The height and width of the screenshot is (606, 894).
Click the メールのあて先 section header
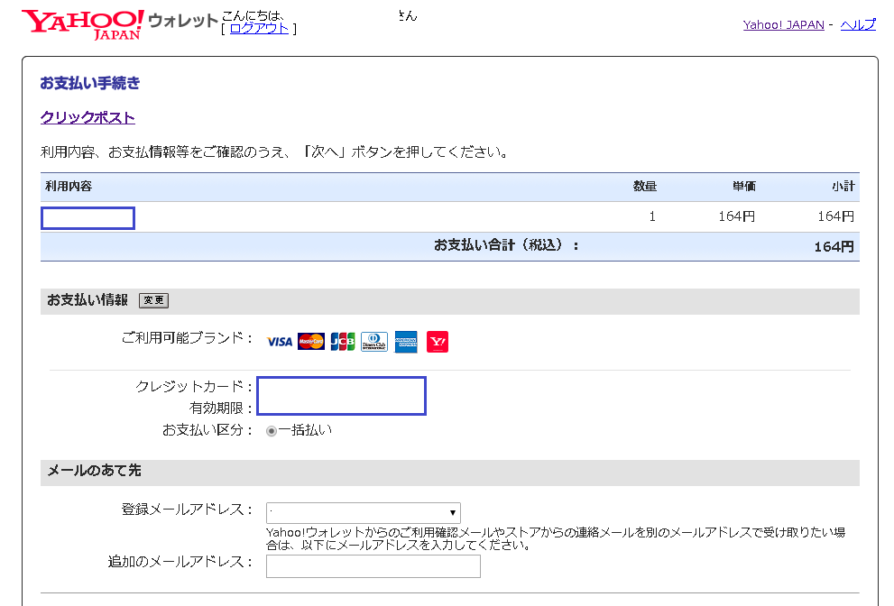pyautogui.click(x=96, y=471)
